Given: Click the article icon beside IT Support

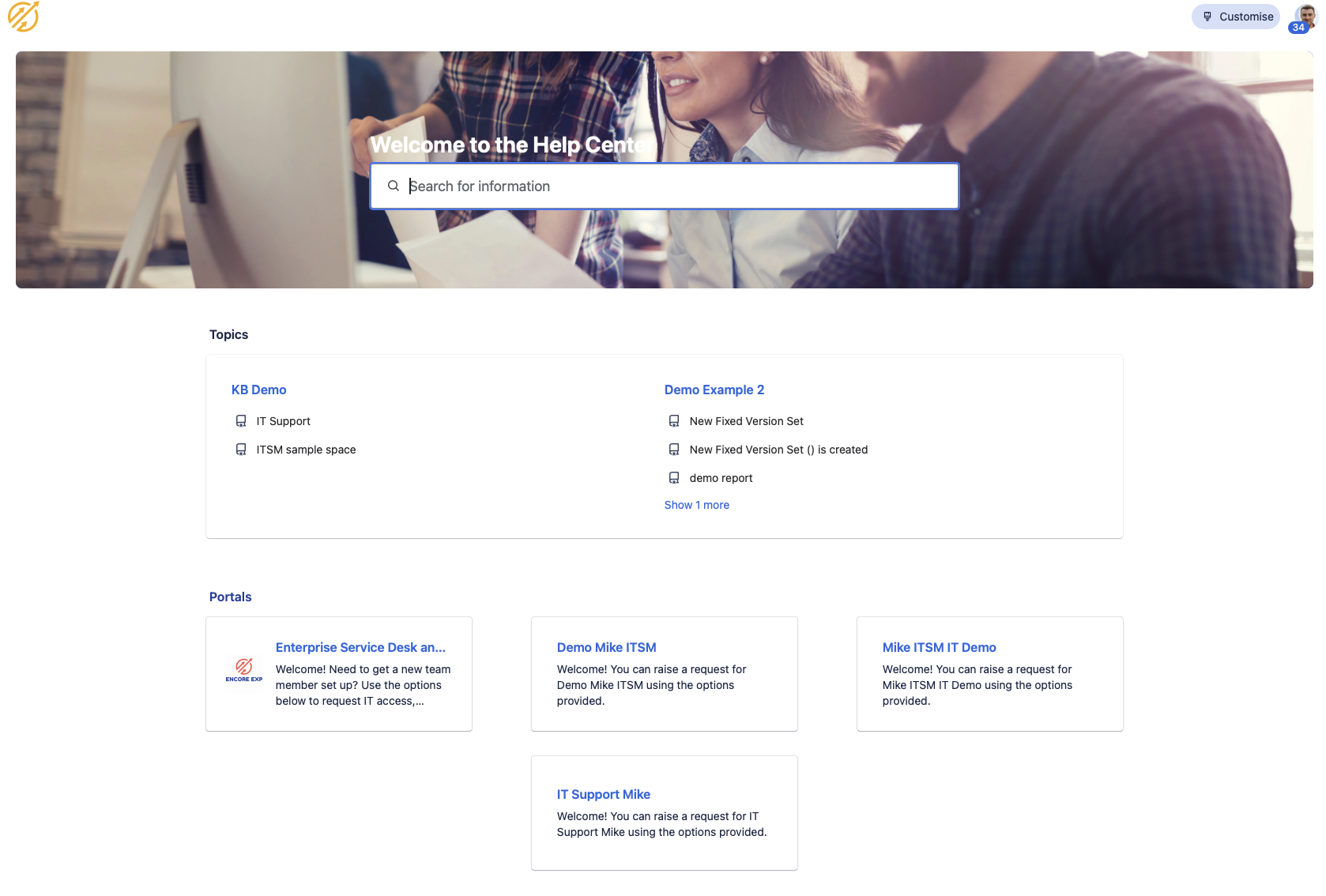Looking at the screenshot, I should click(x=241, y=421).
